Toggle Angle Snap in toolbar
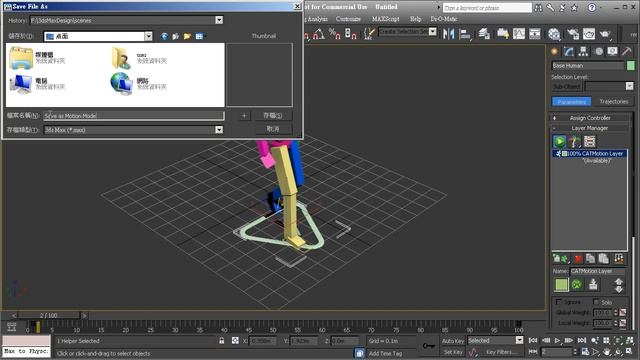 (319, 34)
